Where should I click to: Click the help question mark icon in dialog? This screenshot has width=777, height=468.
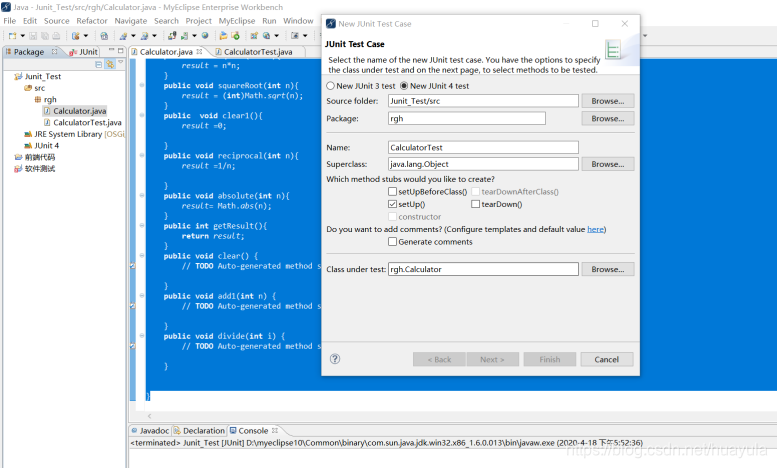point(335,359)
